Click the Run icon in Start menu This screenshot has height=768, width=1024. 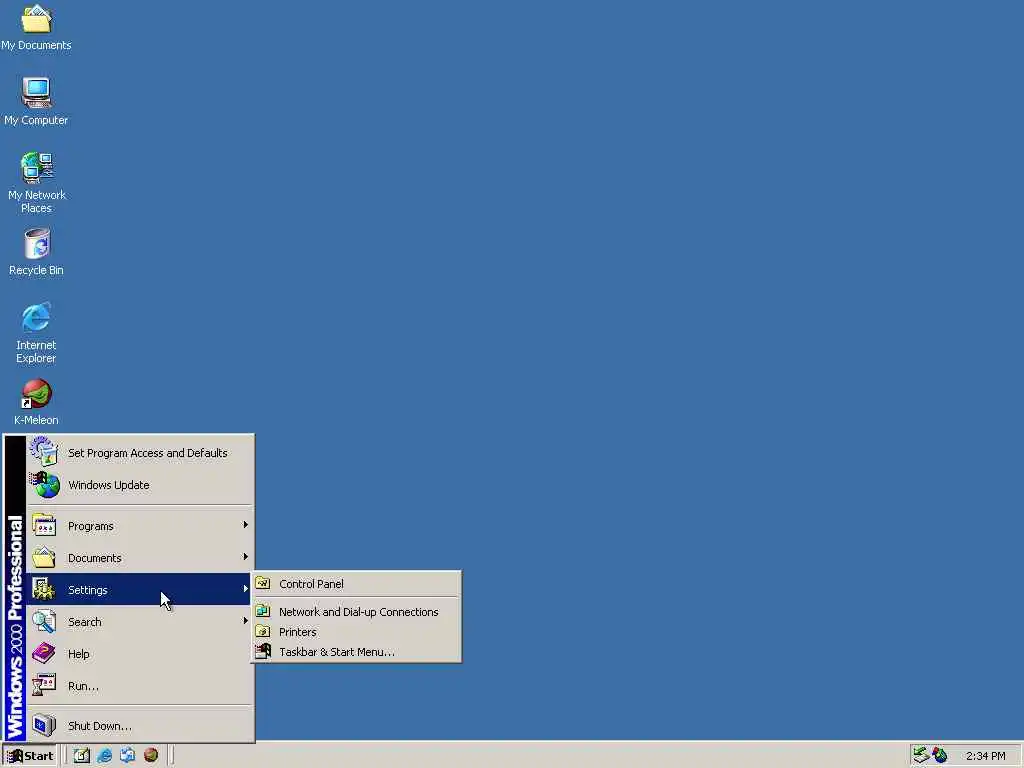coord(44,685)
